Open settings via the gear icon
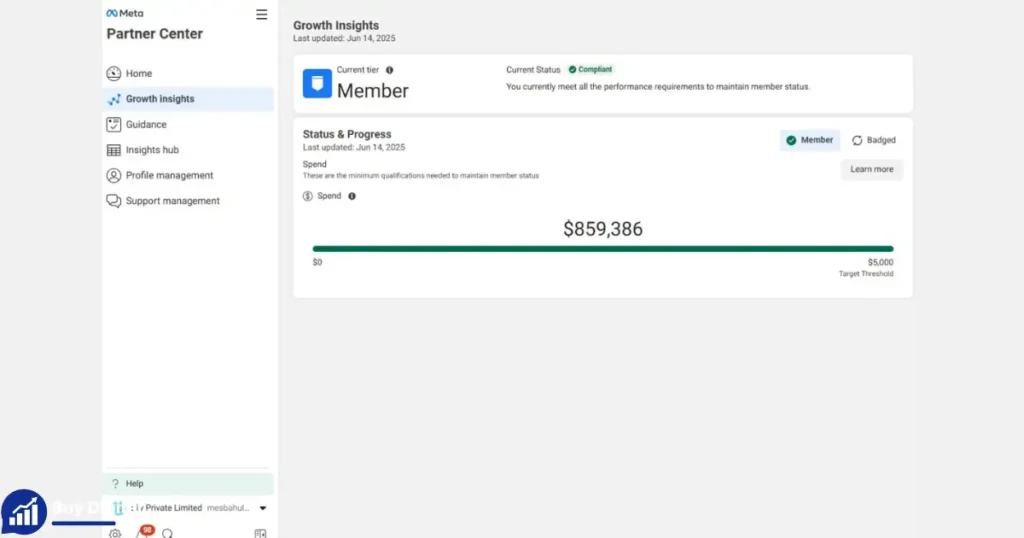1024x538 pixels. click(115, 533)
